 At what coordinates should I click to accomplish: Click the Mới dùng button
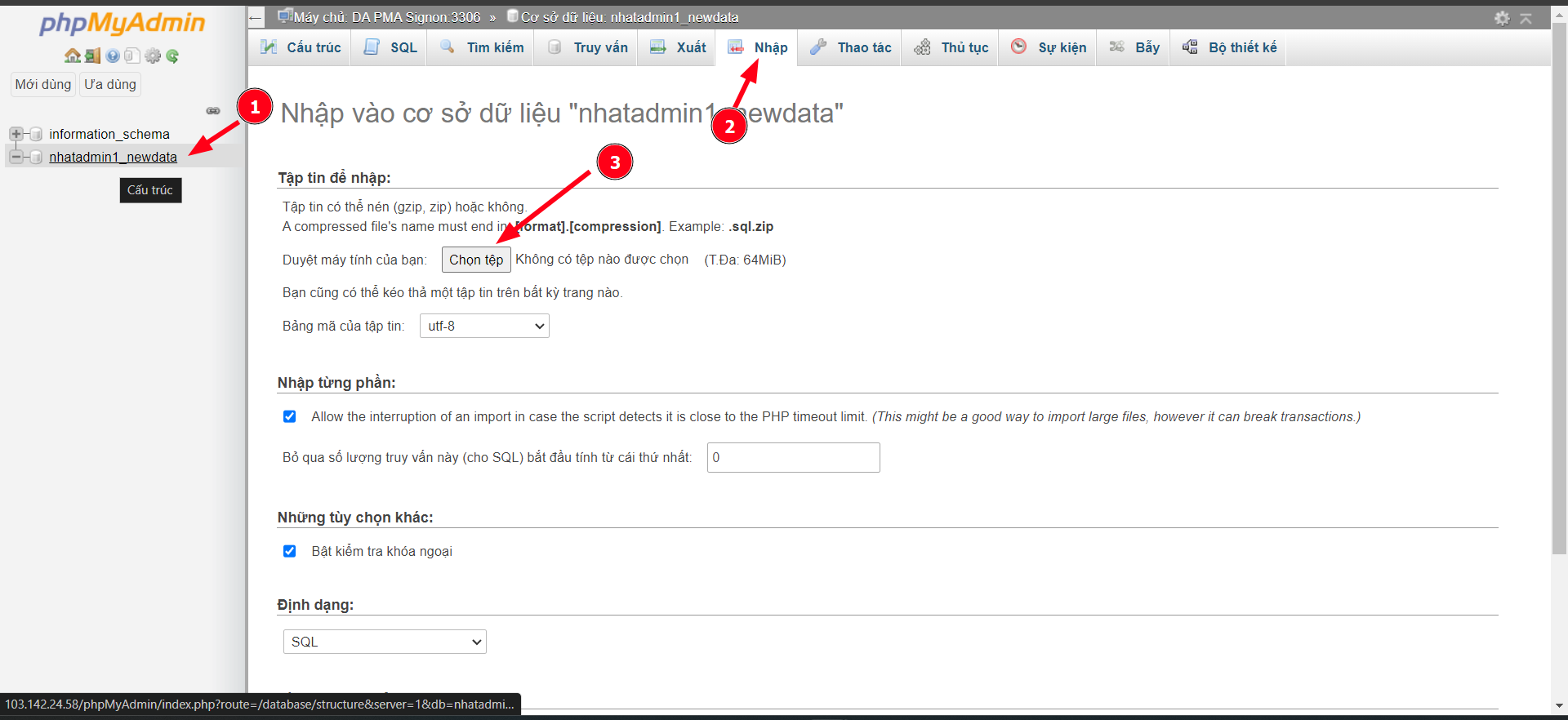pyautogui.click(x=43, y=84)
